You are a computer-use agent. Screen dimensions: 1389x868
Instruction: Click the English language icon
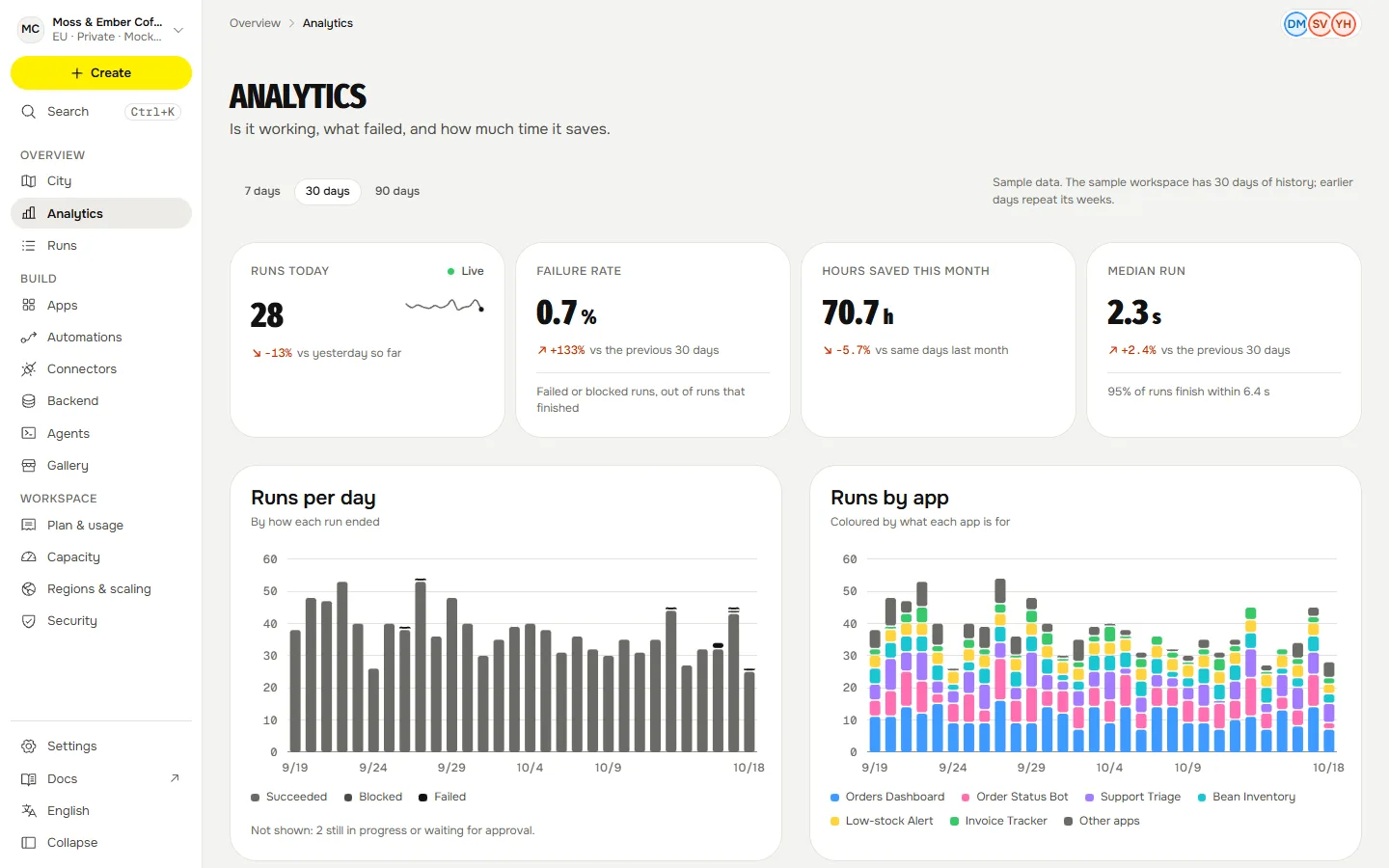[x=29, y=811]
